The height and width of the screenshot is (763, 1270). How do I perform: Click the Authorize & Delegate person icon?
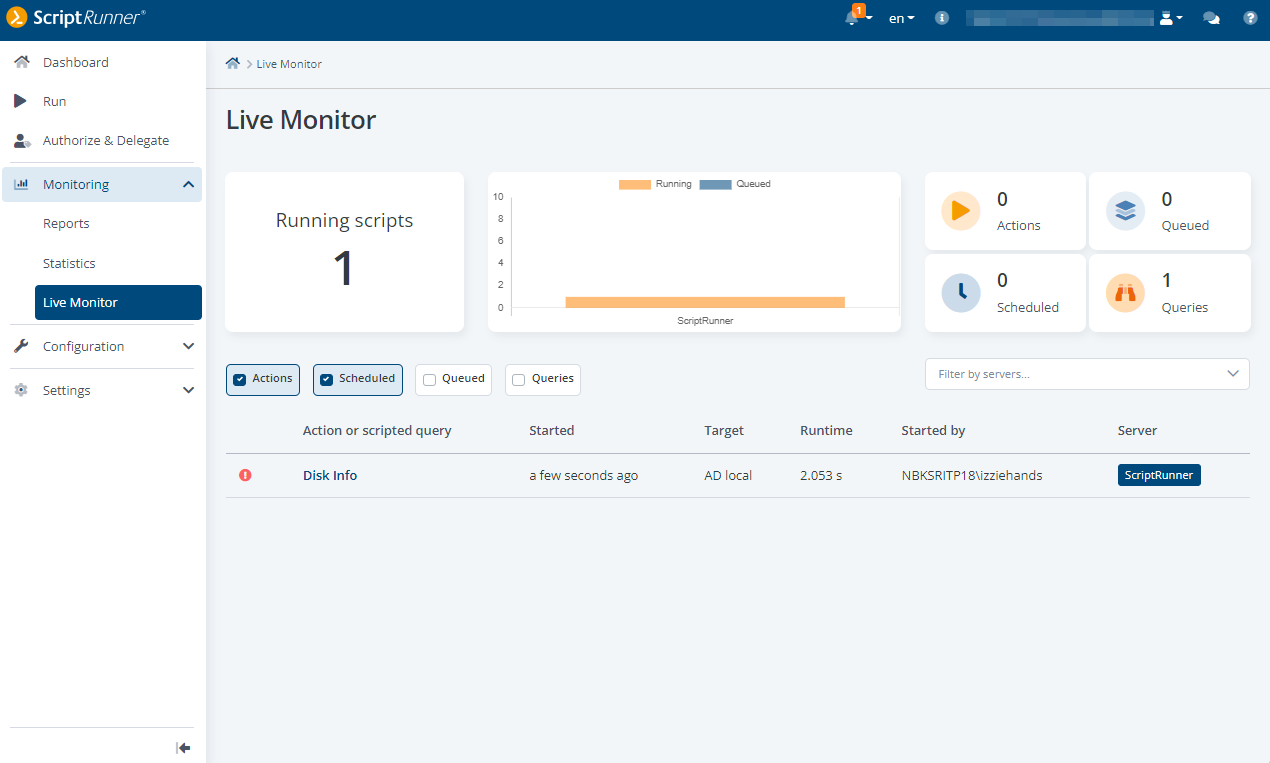click(x=22, y=140)
